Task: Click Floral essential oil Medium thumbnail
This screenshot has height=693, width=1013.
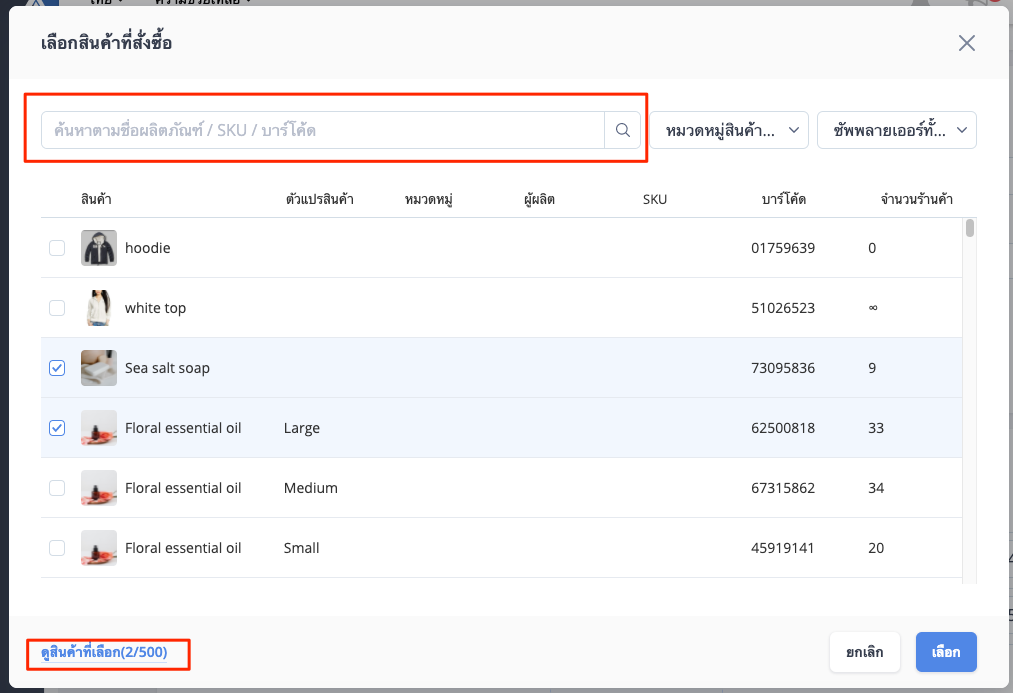Action: click(x=99, y=488)
